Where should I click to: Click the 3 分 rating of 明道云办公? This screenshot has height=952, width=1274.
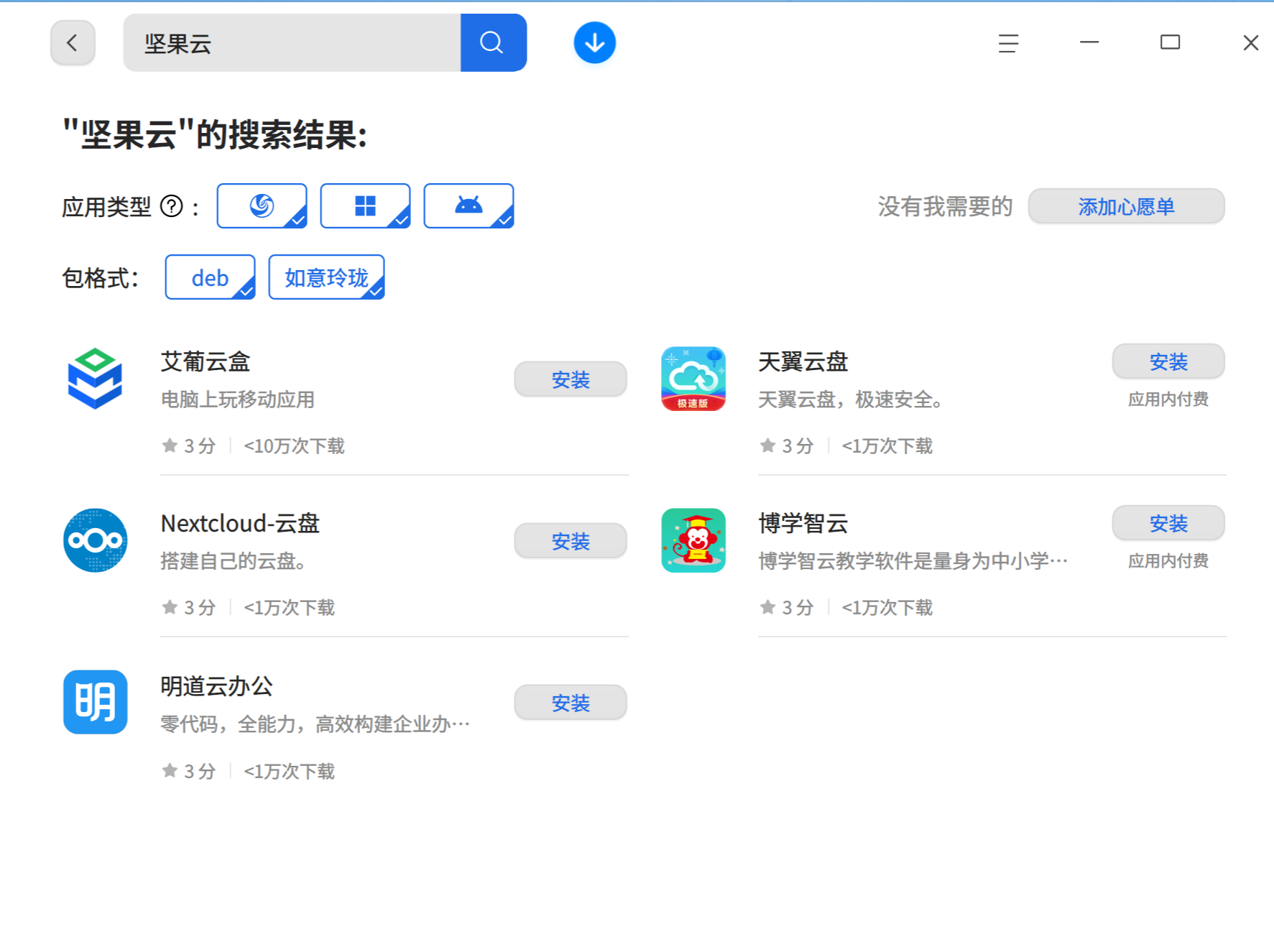tap(189, 771)
